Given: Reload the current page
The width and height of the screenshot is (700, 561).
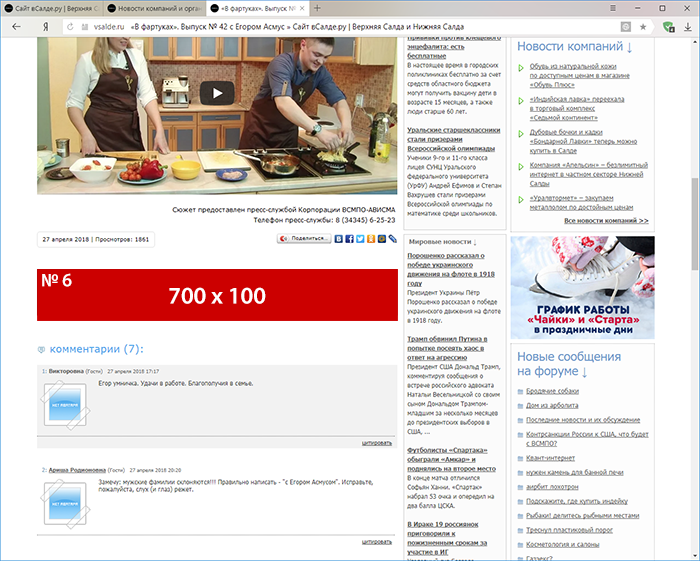Looking at the screenshot, I should 70,27.
